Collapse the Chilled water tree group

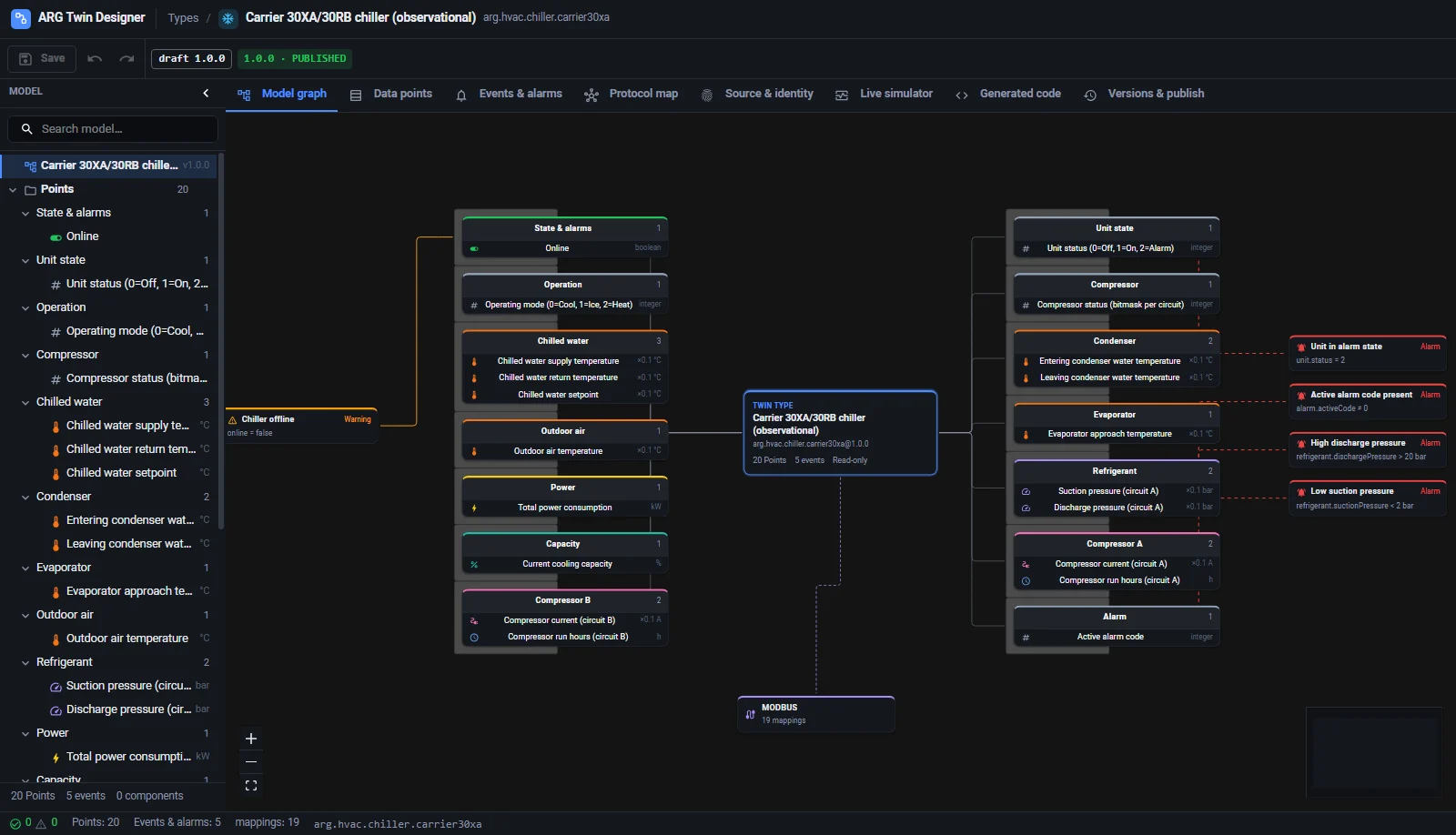(25, 402)
